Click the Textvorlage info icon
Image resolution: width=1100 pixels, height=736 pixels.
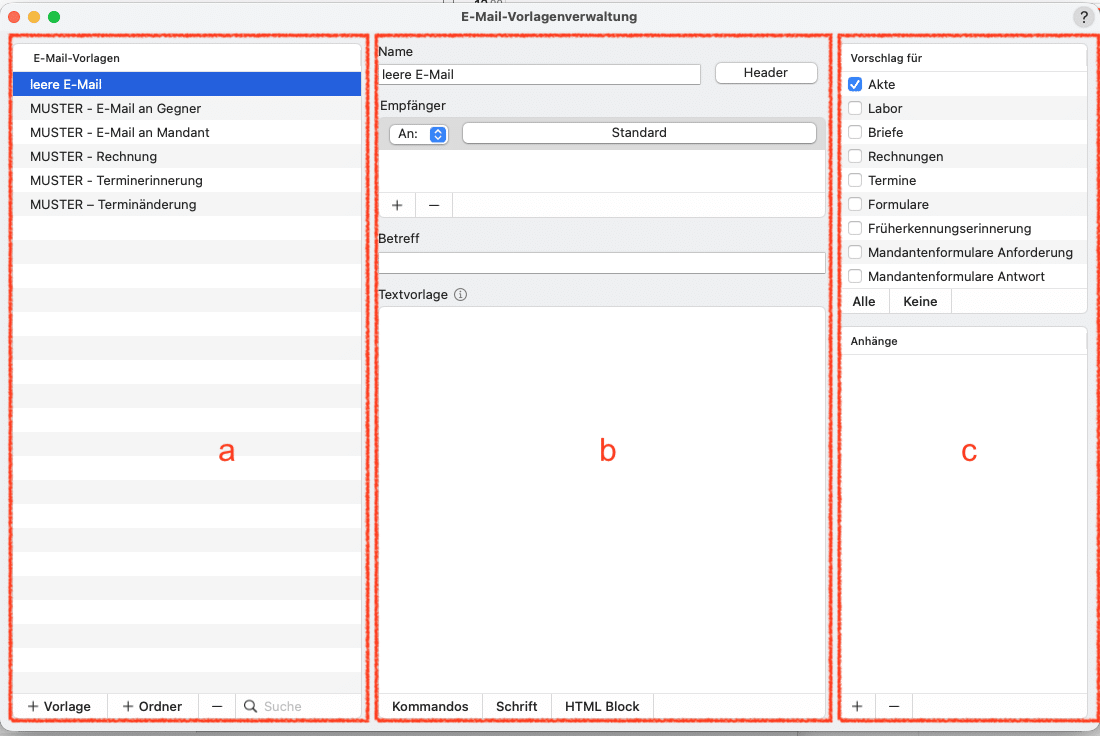coord(460,295)
